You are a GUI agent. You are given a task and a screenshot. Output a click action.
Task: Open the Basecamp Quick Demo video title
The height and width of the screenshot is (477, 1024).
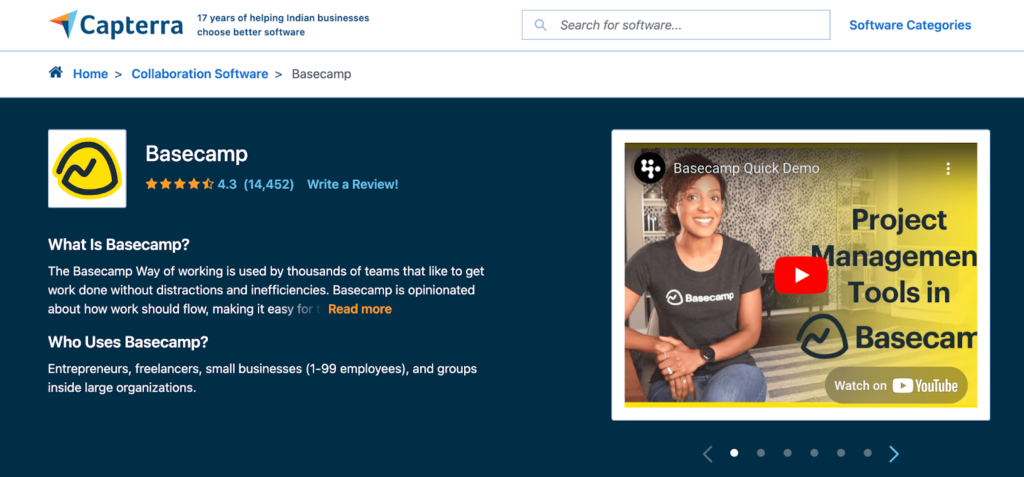point(746,169)
